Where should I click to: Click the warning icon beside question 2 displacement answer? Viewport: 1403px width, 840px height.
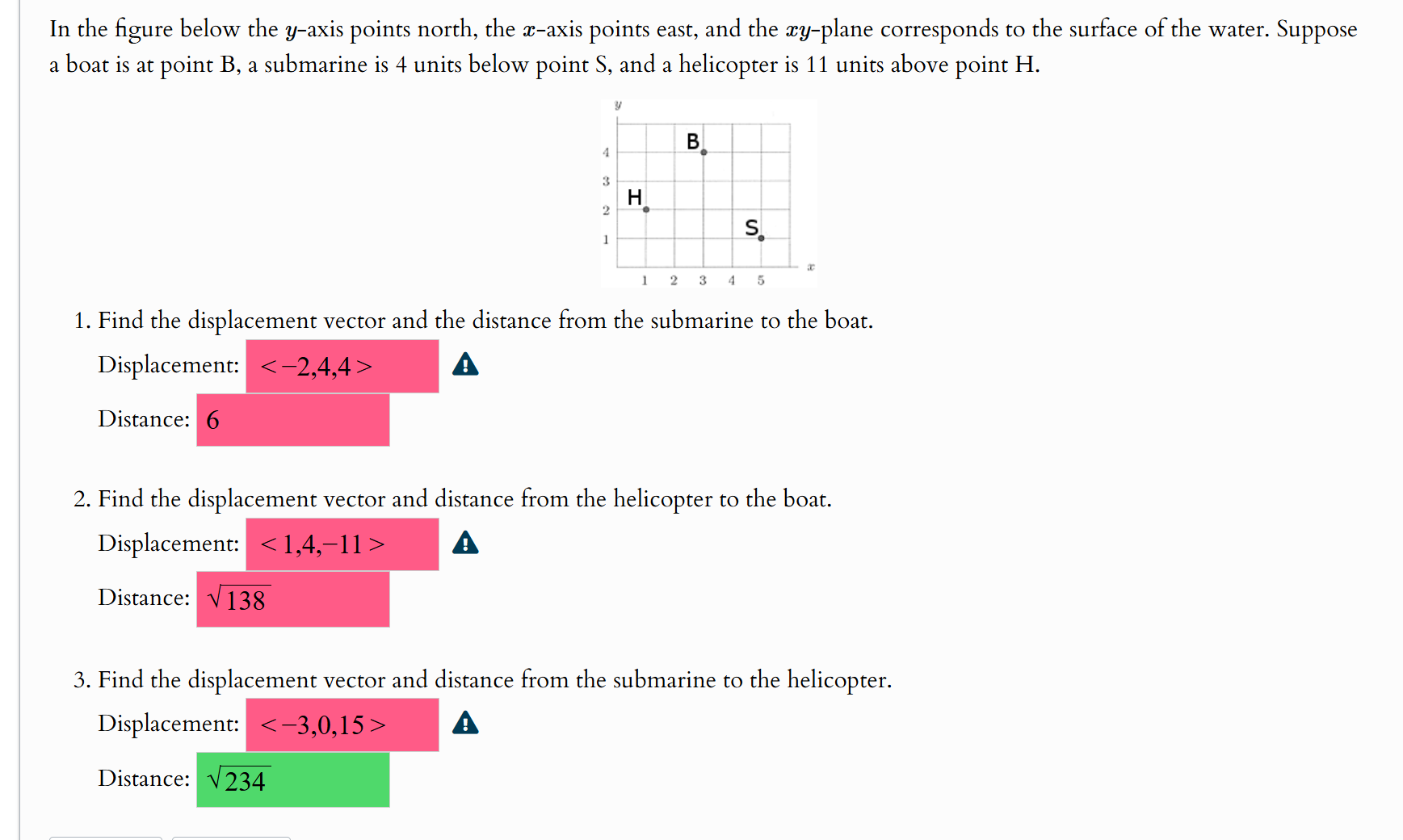click(466, 544)
